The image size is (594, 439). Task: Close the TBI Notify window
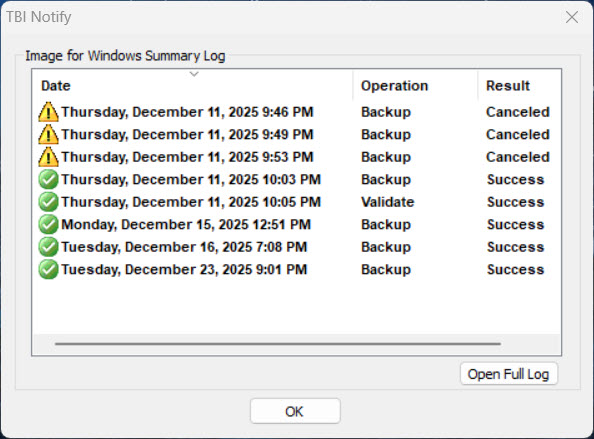coord(572,17)
